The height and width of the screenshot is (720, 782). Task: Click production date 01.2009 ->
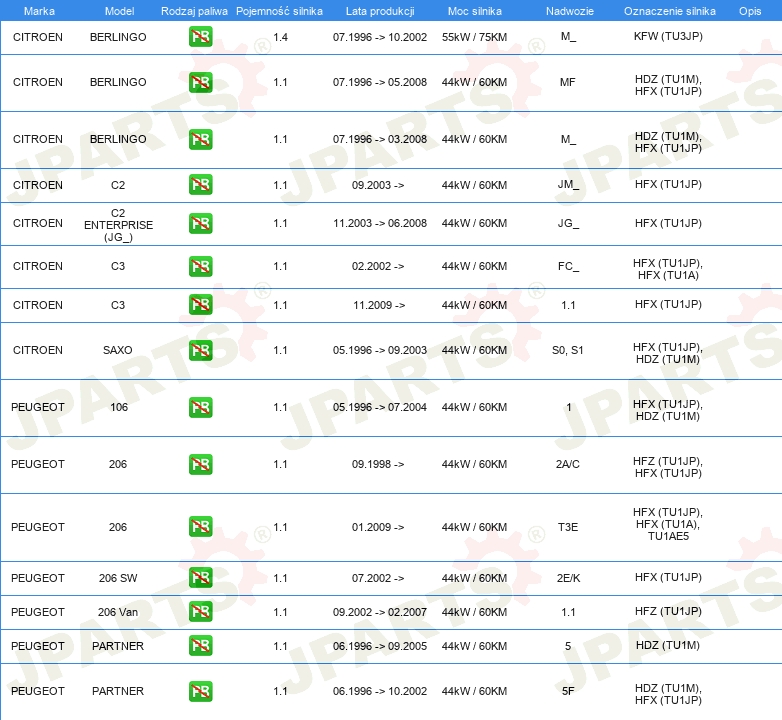pos(378,527)
